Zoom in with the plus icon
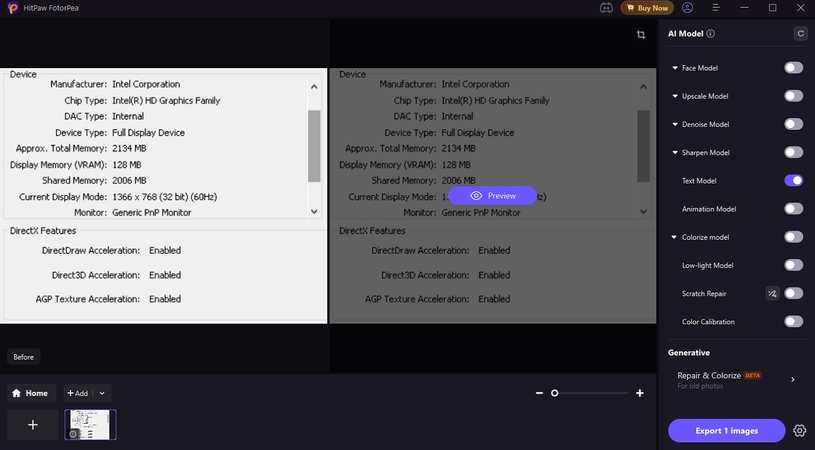The width and height of the screenshot is (815, 450). click(640, 393)
